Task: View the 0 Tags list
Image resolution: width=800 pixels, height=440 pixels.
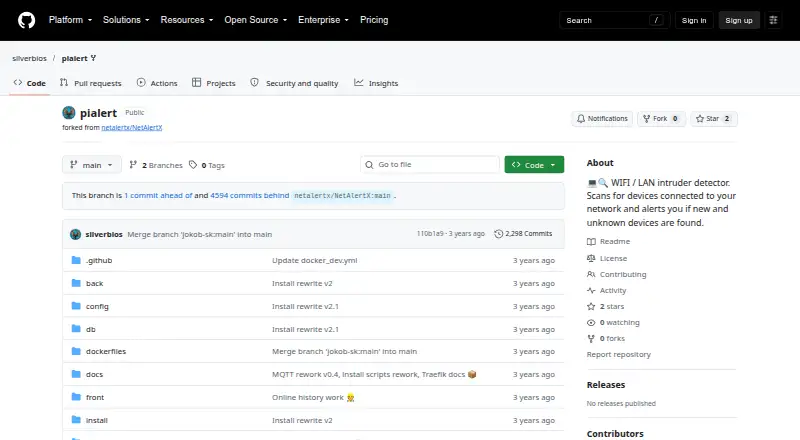Action: point(207,165)
